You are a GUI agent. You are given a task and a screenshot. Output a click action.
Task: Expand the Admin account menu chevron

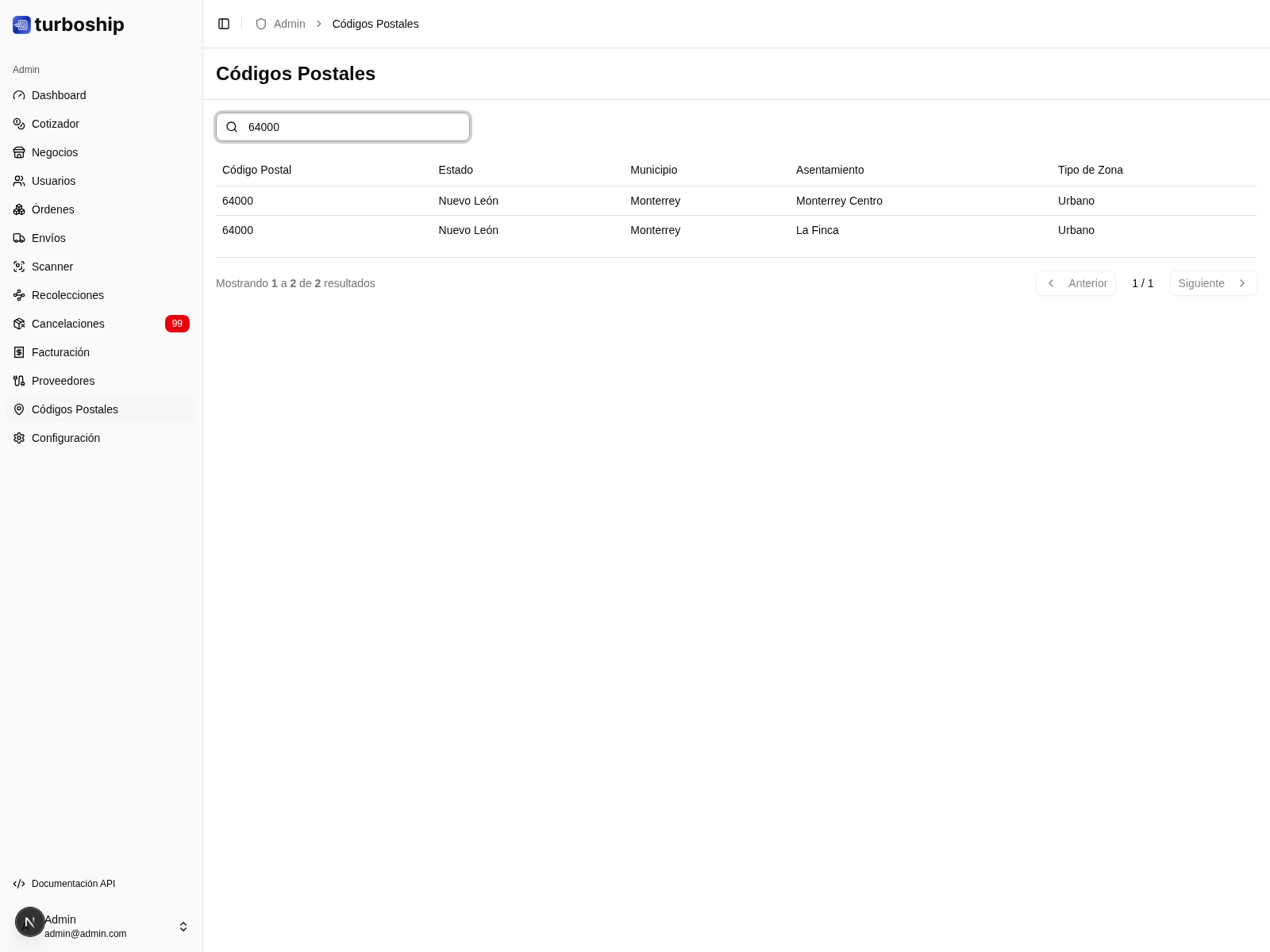[x=183, y=927]
